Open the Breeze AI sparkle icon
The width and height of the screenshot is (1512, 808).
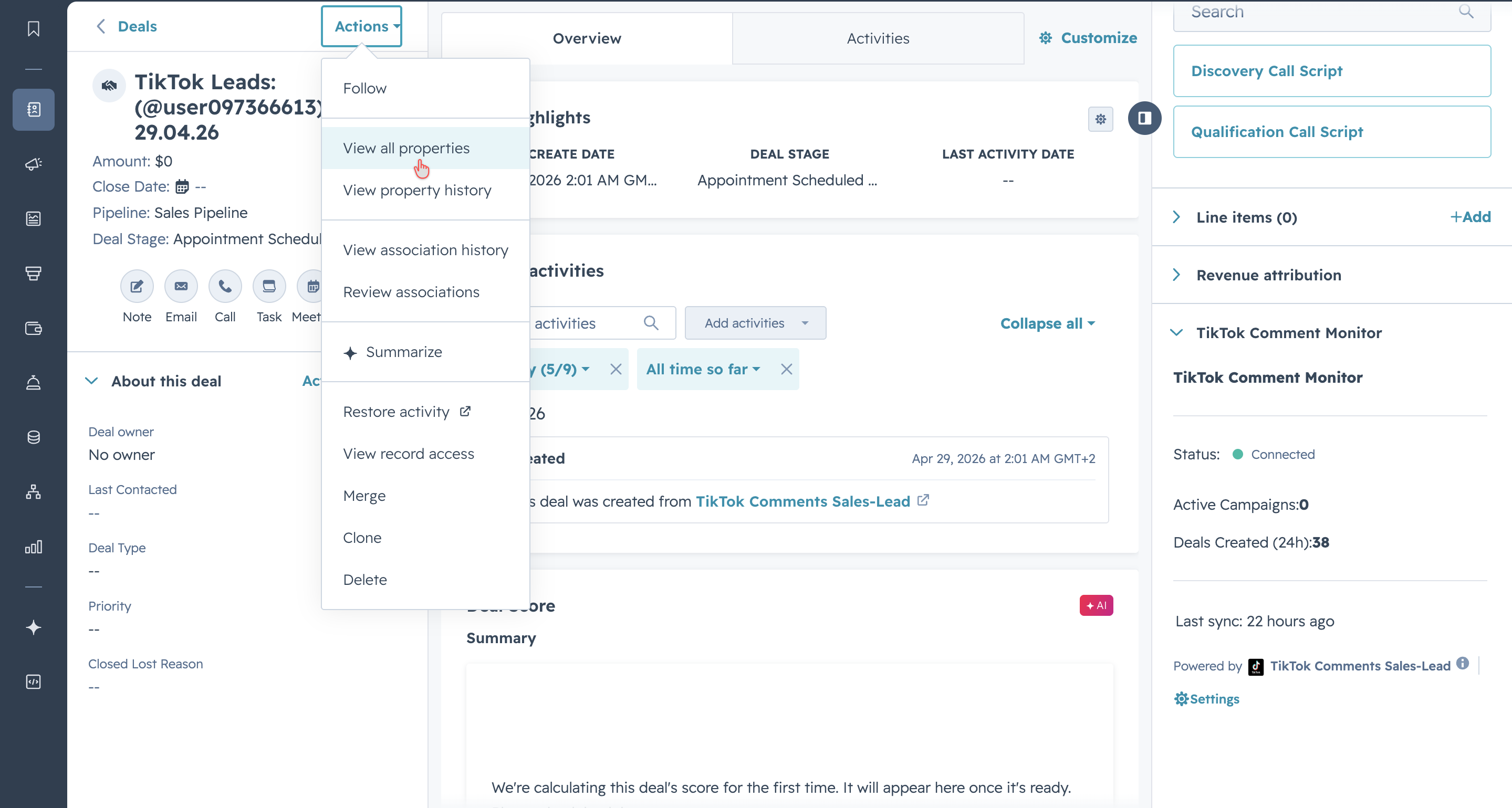[x=34, y=627]
